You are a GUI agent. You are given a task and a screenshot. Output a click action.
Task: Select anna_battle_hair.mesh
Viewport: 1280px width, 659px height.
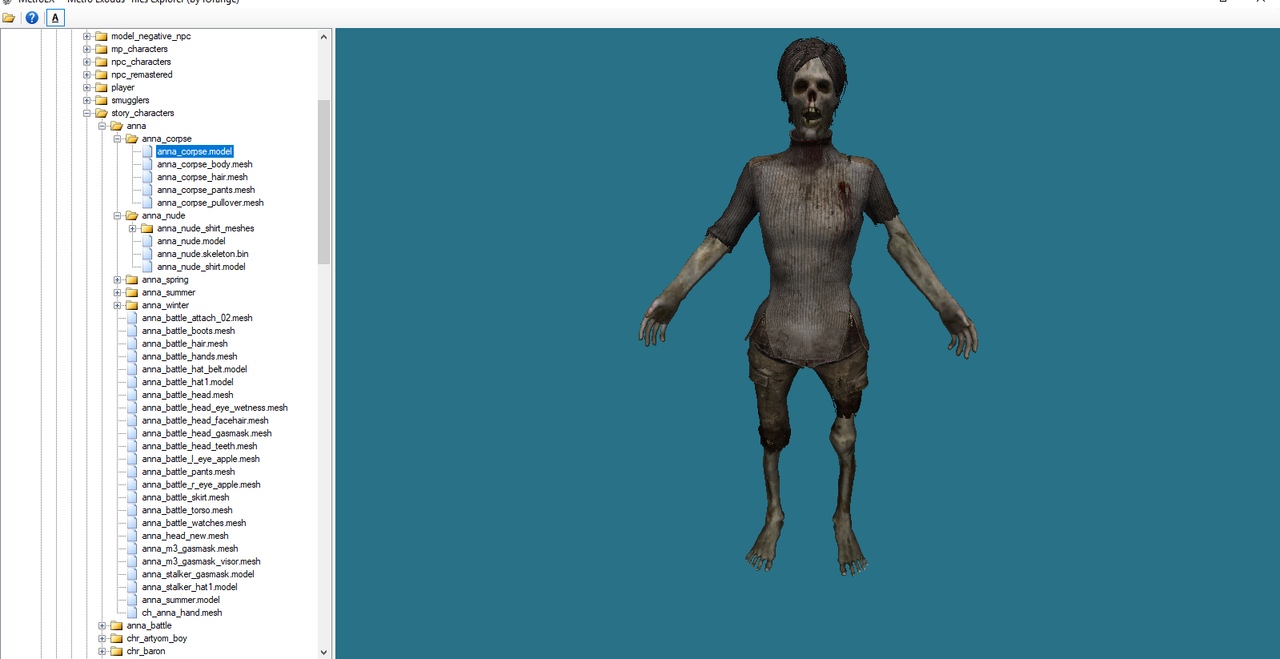coord(184,344)
